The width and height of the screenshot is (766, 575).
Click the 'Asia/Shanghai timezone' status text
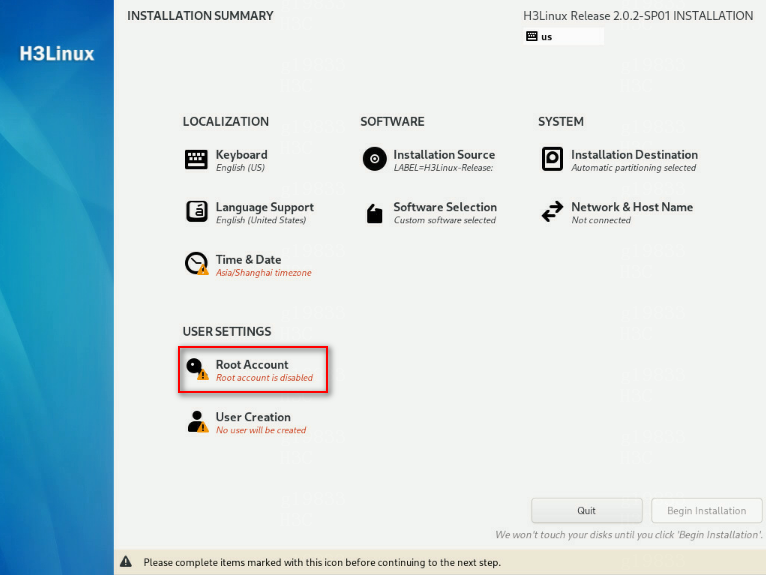[x=263, y=273]
